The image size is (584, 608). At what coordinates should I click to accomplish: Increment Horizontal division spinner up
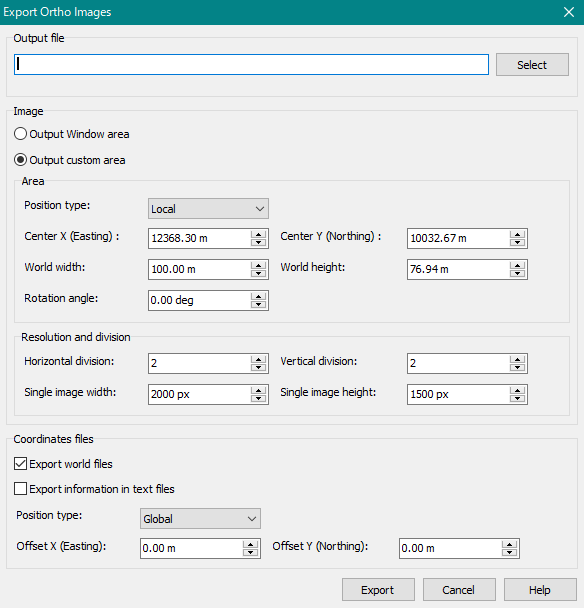point(258,359)
